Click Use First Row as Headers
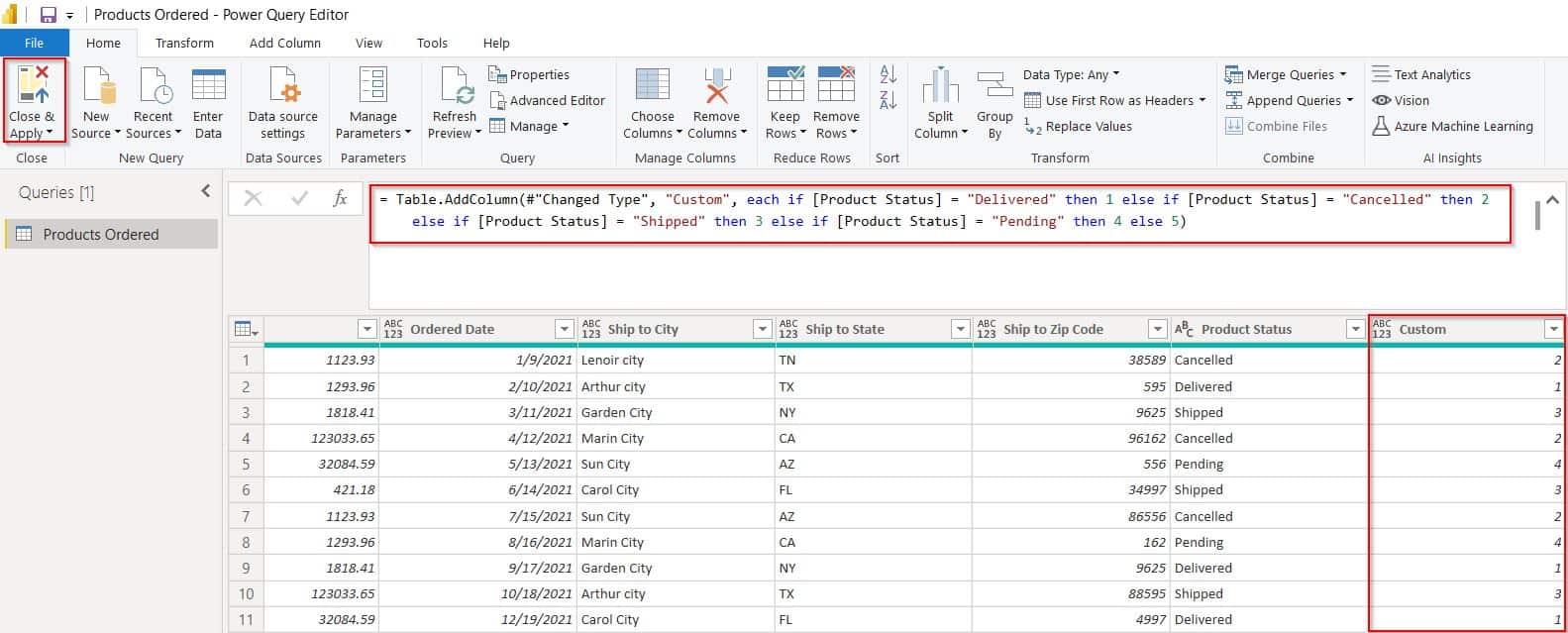1568x633 pixels. point(1114,100)
